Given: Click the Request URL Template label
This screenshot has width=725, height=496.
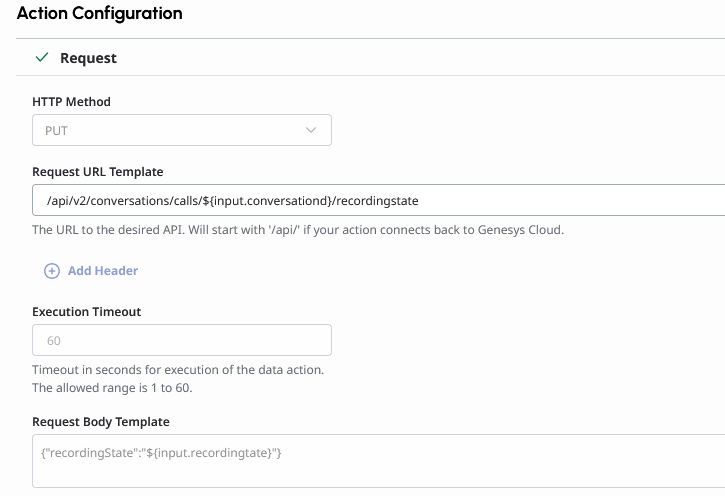Looking at the screenshot, I should [x=98, y=172].
